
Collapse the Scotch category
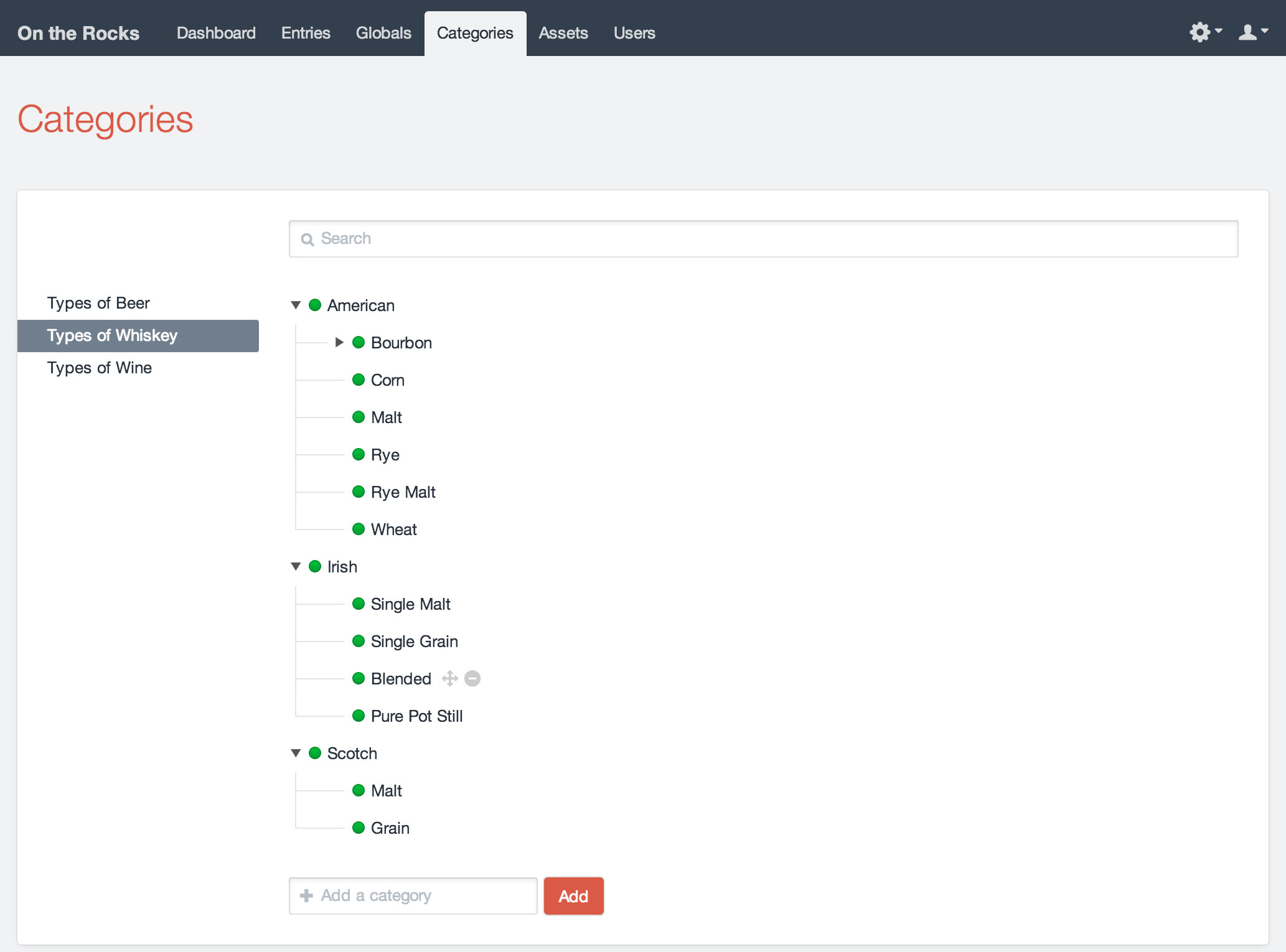tap(296, 753)
